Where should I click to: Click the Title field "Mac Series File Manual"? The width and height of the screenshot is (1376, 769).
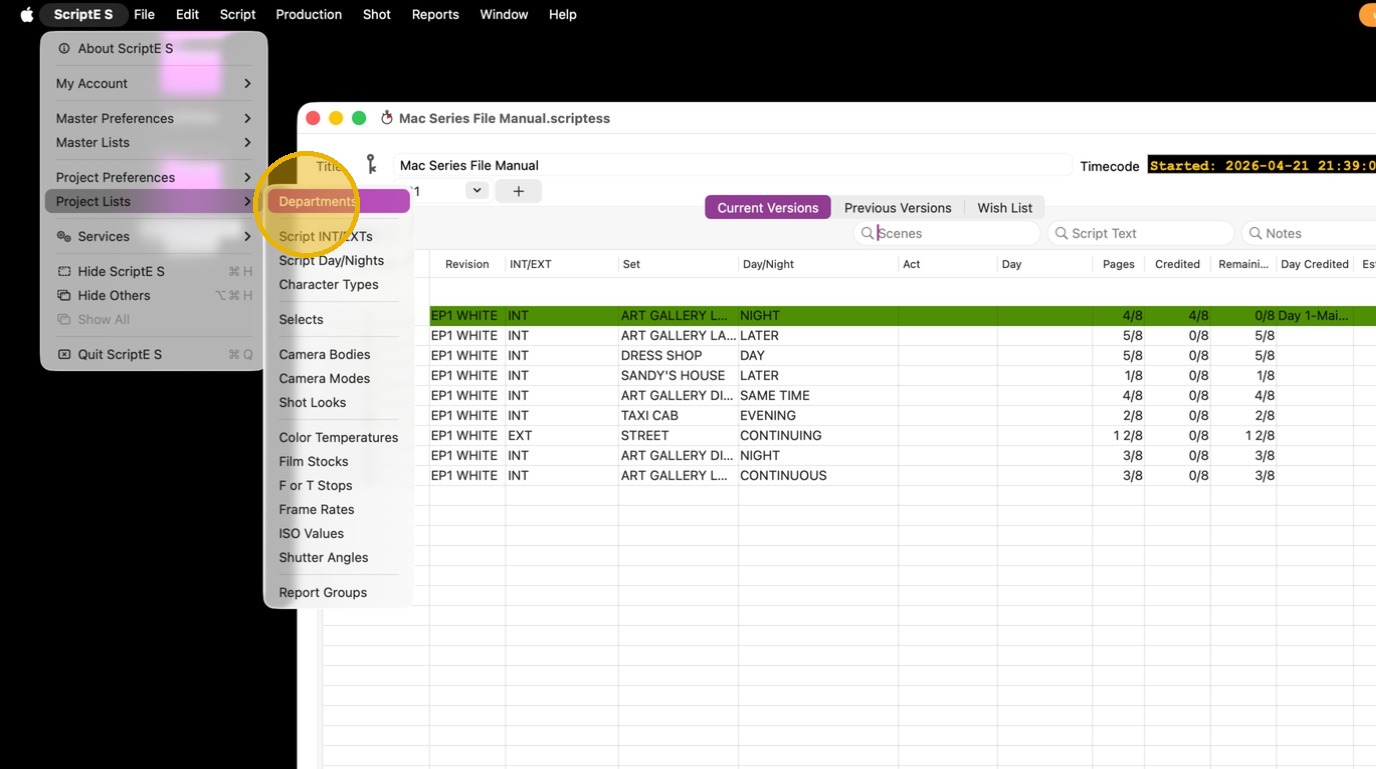click(x=731, y=165)
